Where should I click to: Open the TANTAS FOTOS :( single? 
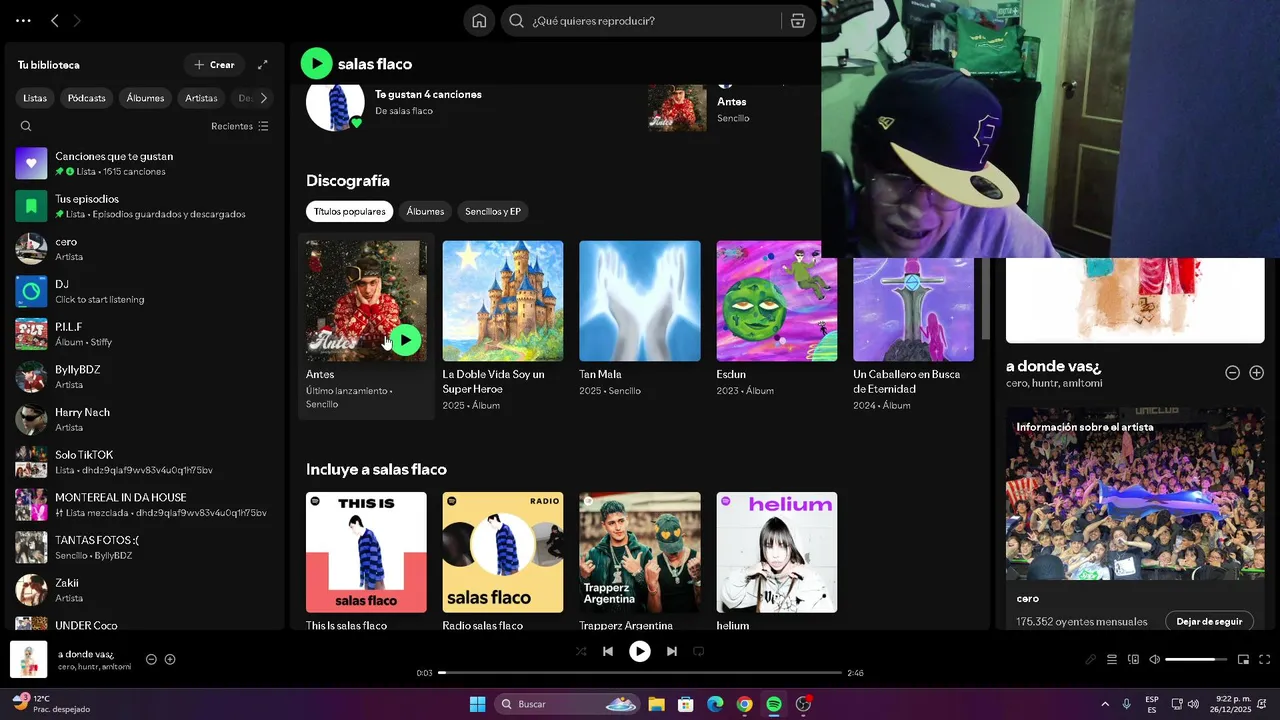pos(144,547)
